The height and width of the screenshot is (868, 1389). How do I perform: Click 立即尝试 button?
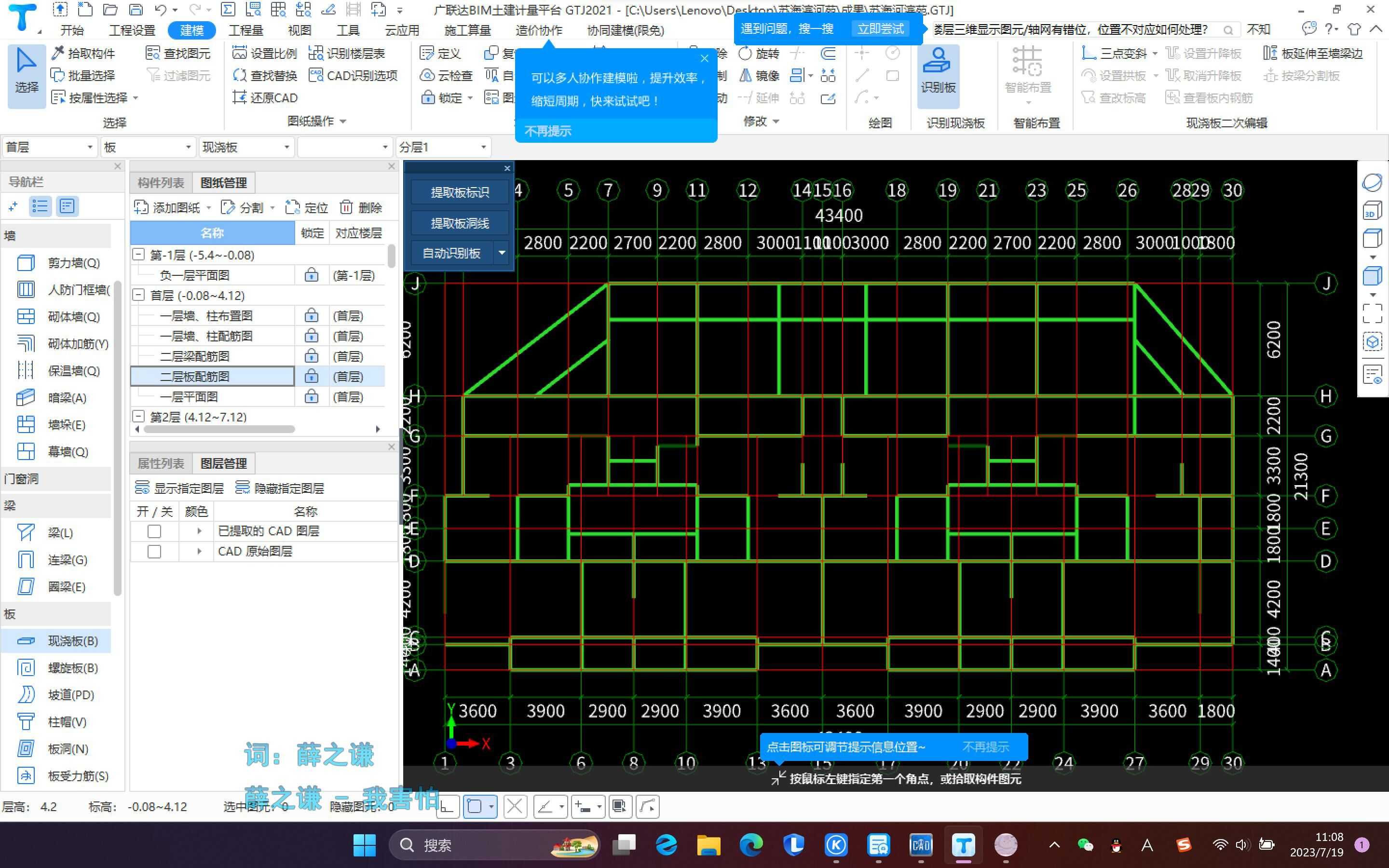[880, 29]
